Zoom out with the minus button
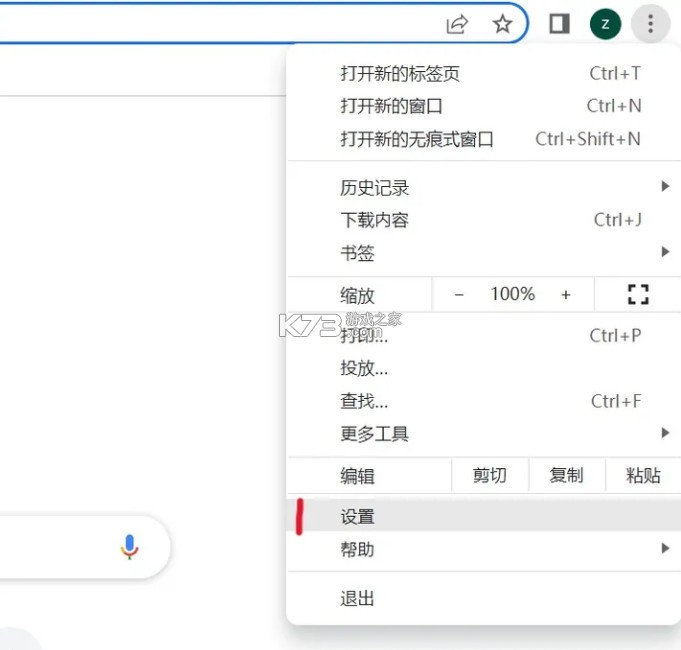 pos(459,294)
